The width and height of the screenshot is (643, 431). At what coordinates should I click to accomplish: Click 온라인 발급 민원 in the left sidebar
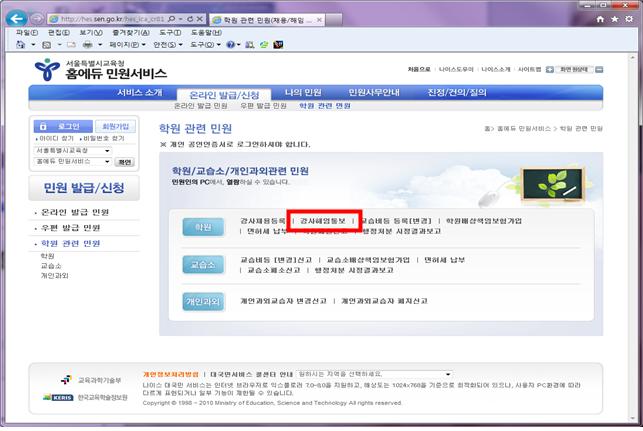75,212
